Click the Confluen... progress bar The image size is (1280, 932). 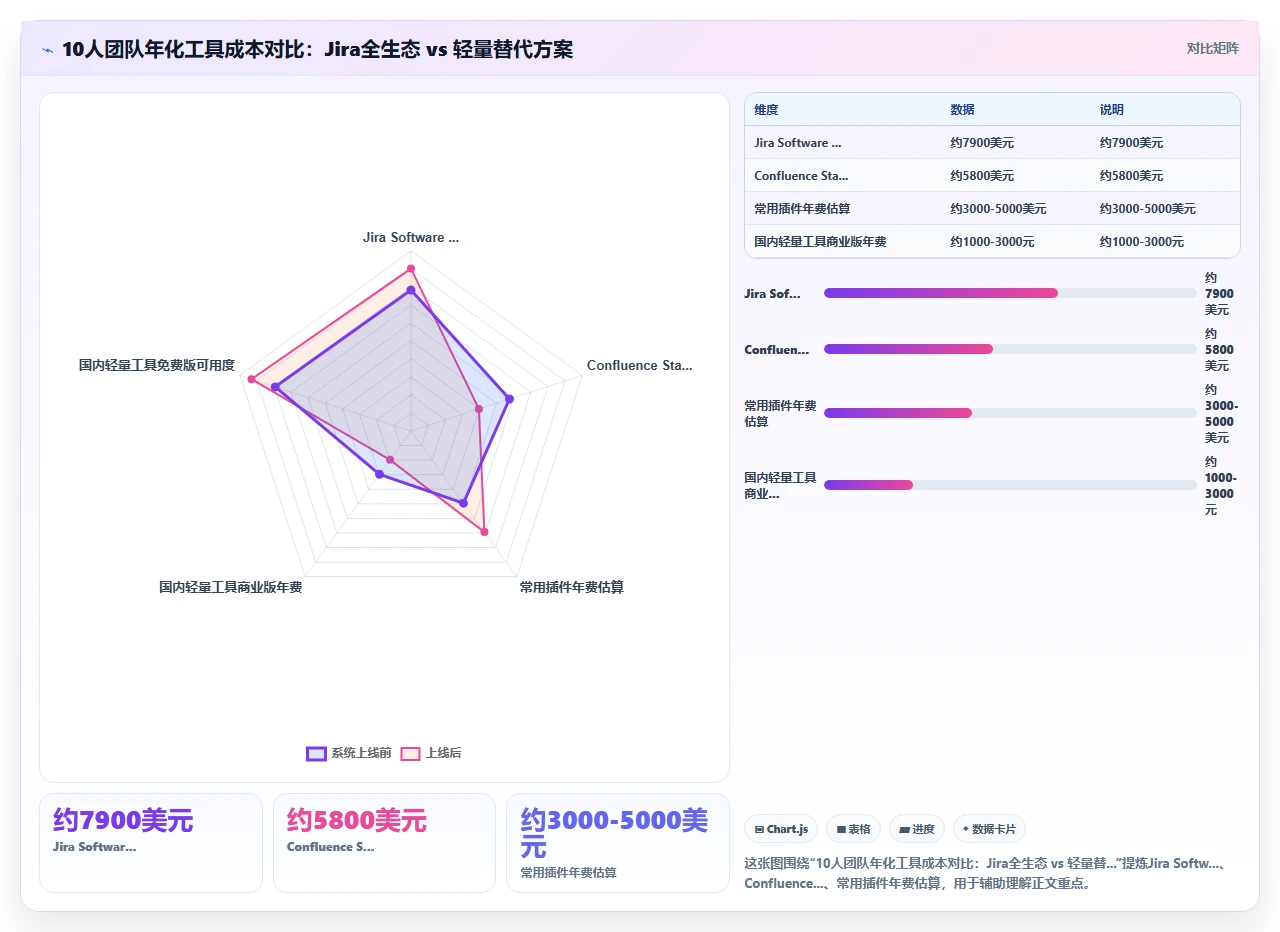(1010, 349)
